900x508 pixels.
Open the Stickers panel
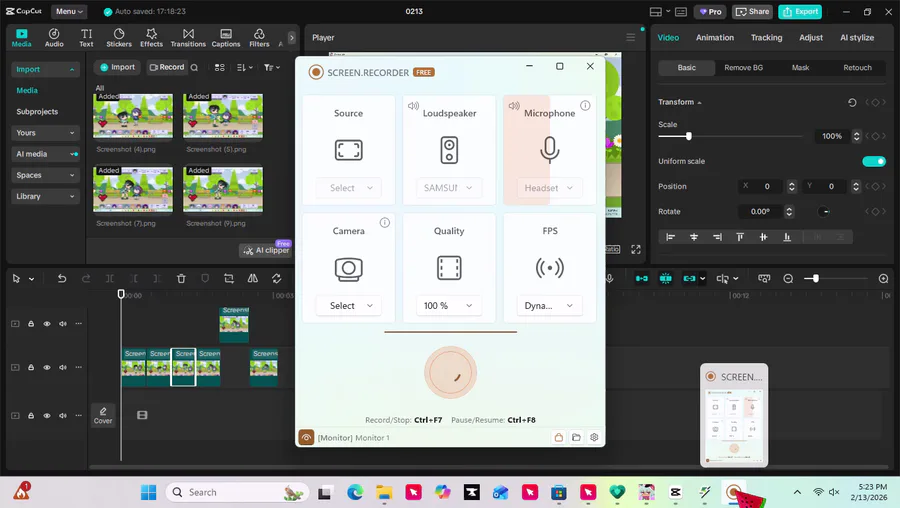119,37
